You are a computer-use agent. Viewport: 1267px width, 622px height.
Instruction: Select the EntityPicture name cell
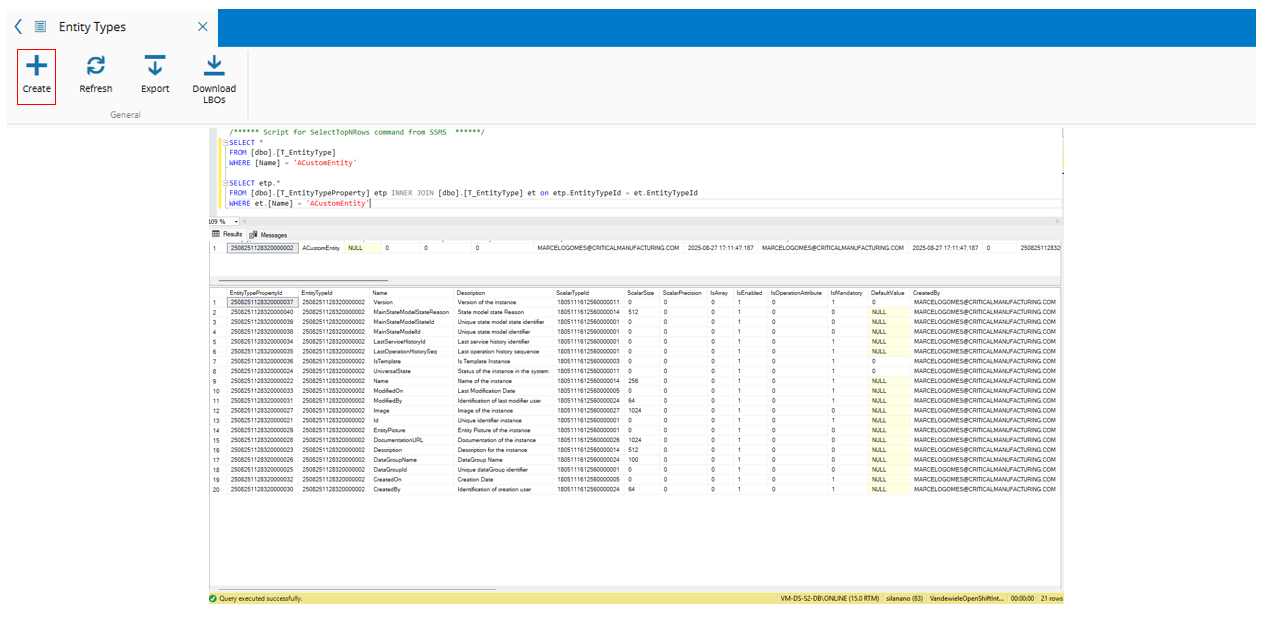[x=412, y=430]
